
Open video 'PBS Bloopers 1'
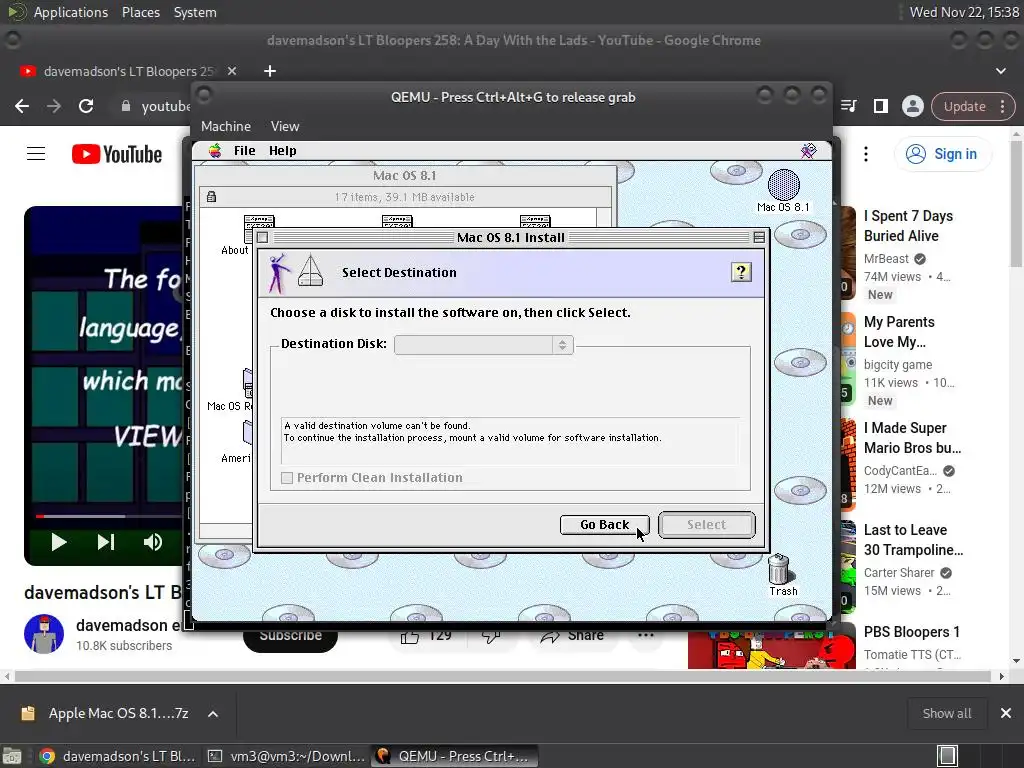(x=912, y=632)
